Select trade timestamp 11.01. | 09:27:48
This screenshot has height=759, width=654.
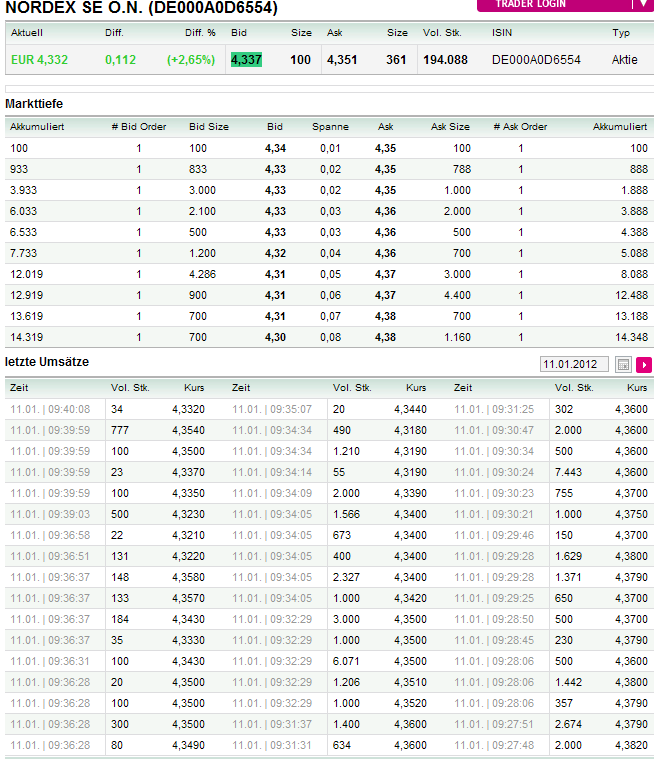click(494, 745)
